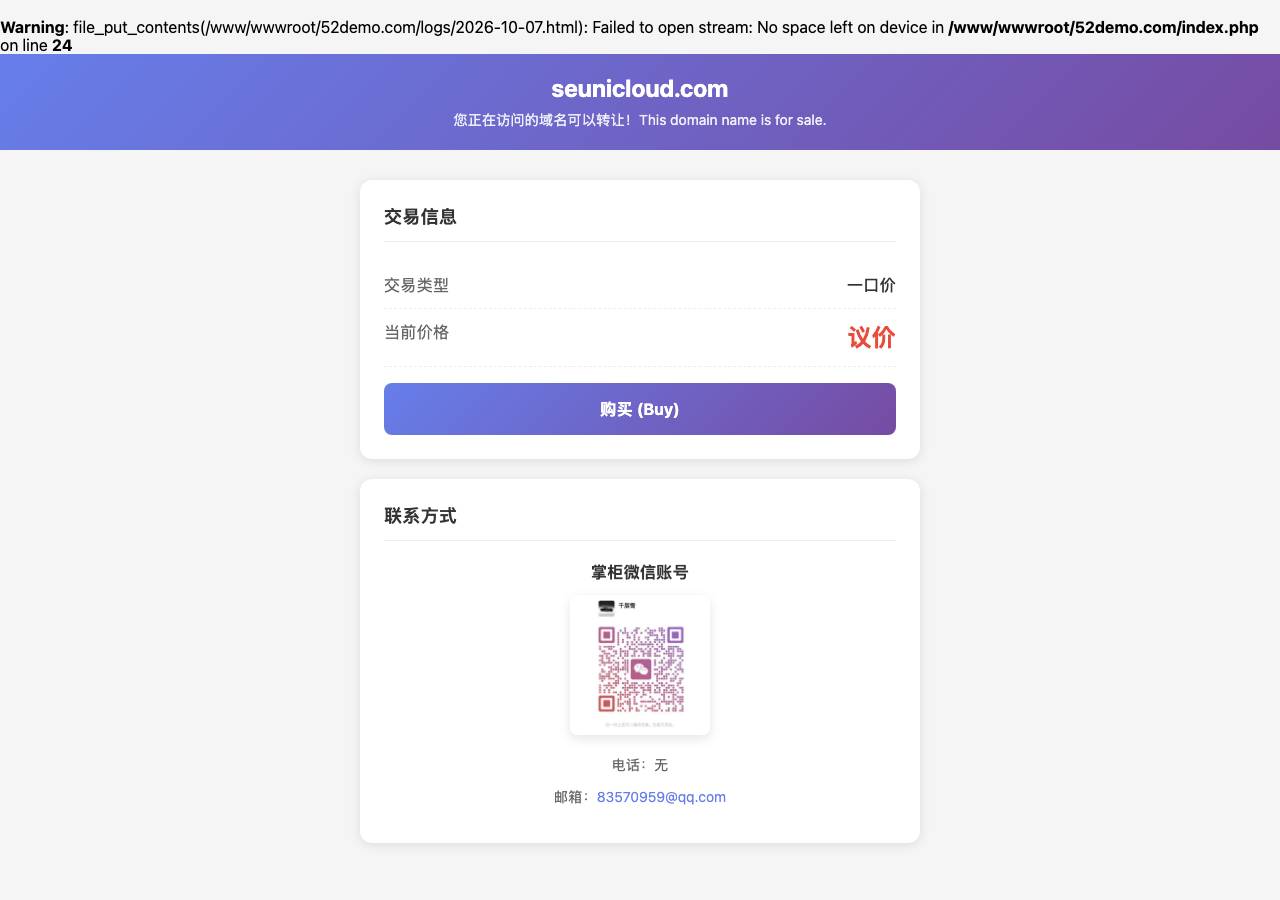Click the WeChat QR code image
Image resolution: width=1280 pixels, height=900 pixels.
pos(640,665)
